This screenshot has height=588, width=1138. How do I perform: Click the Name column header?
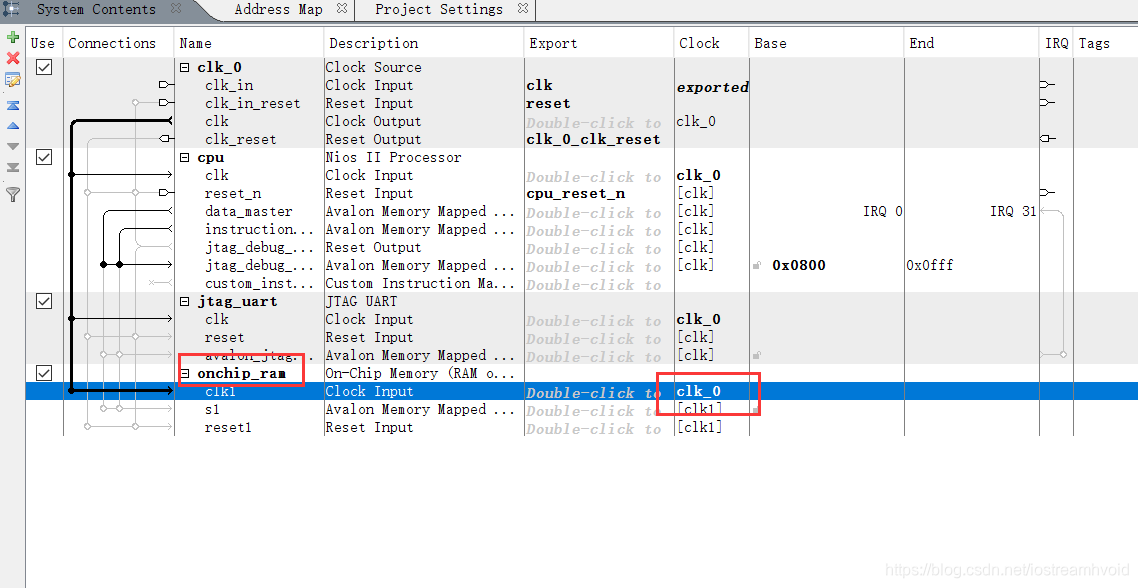195,43
